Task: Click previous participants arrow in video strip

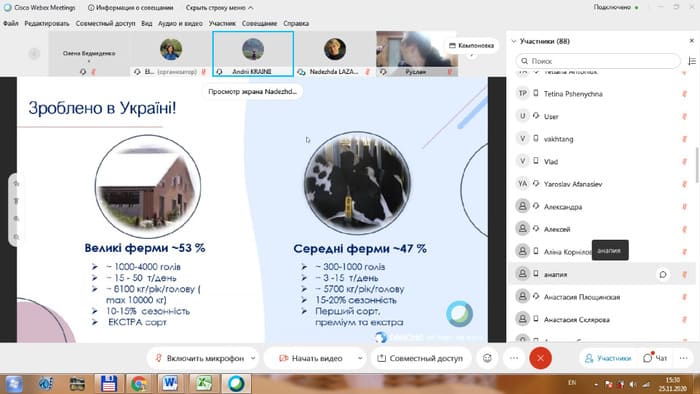Action: point(34,54)
